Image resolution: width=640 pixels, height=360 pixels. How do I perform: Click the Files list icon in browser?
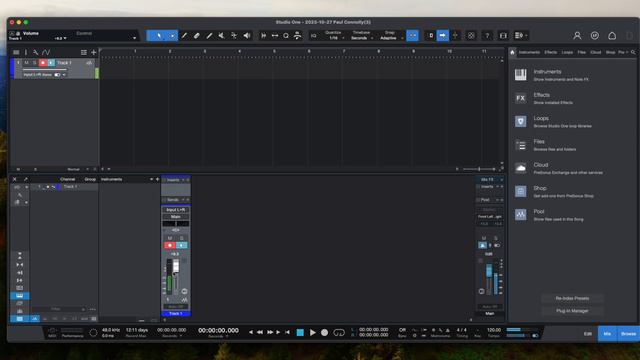(x=520, y=144)
